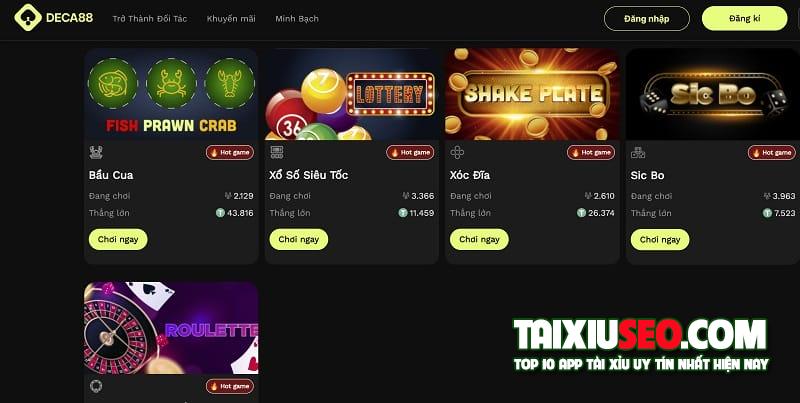The image size is (800, 403).
Task: Start Xổ Số Siêu Tốc with Chơi ngay
Action: (x=298, y=239)
